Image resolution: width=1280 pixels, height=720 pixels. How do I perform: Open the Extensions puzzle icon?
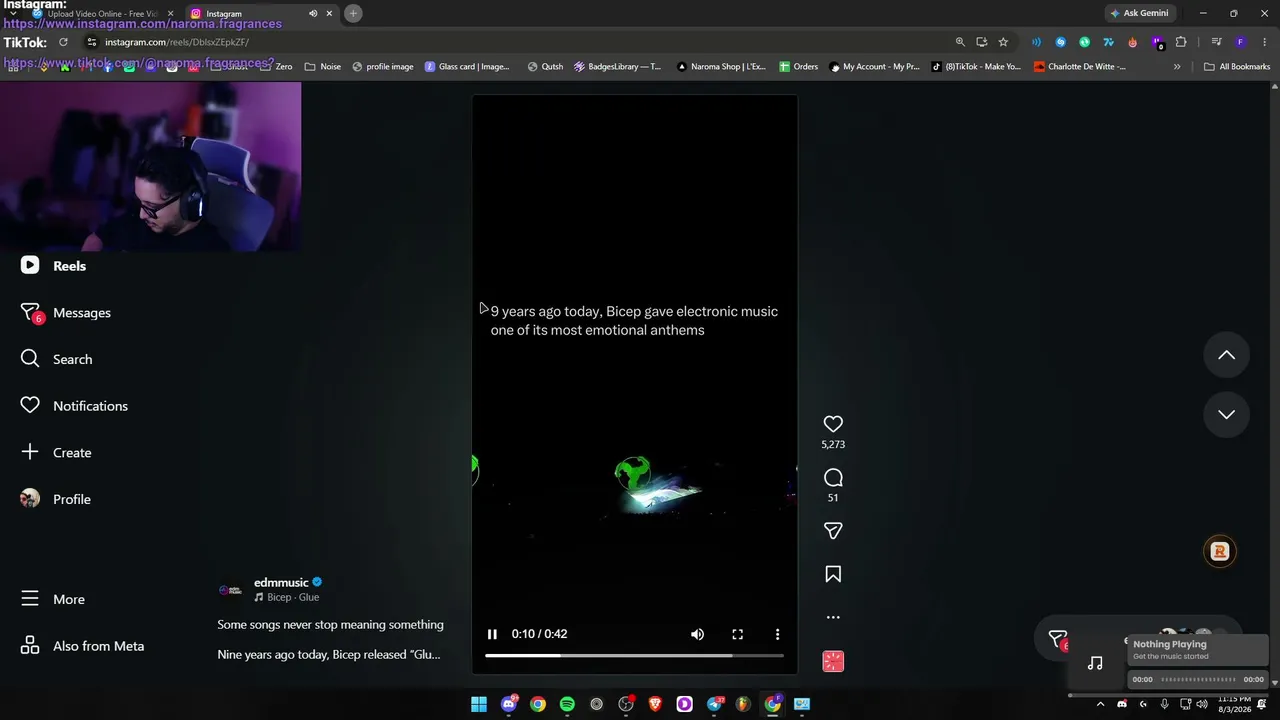tap(1181, 42)
